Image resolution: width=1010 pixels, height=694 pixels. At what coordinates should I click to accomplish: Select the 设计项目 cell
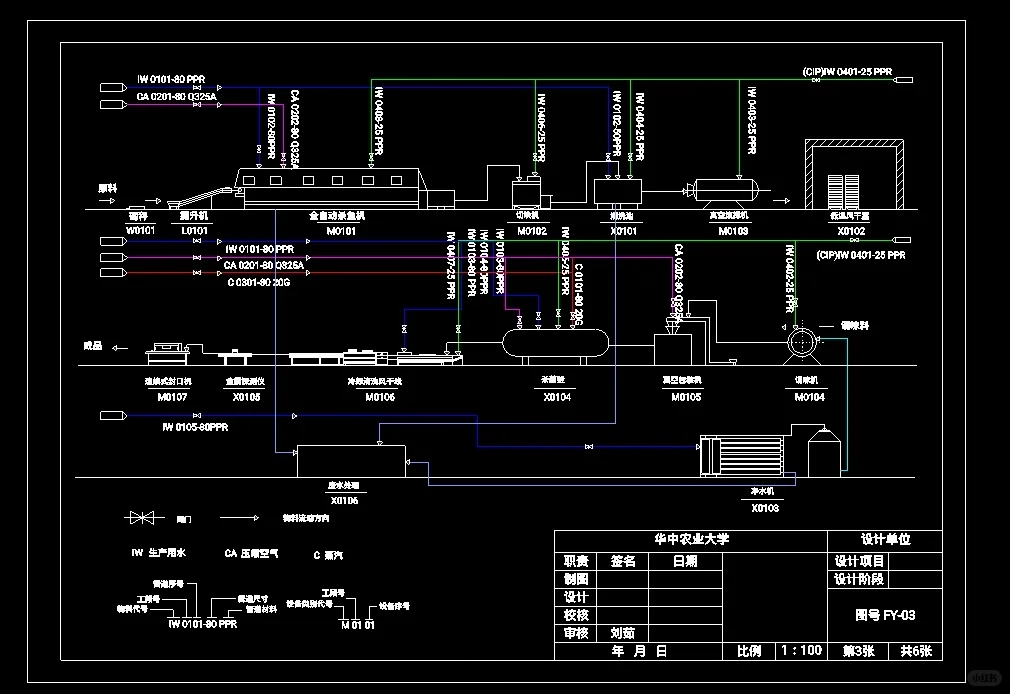pos(859,561)
